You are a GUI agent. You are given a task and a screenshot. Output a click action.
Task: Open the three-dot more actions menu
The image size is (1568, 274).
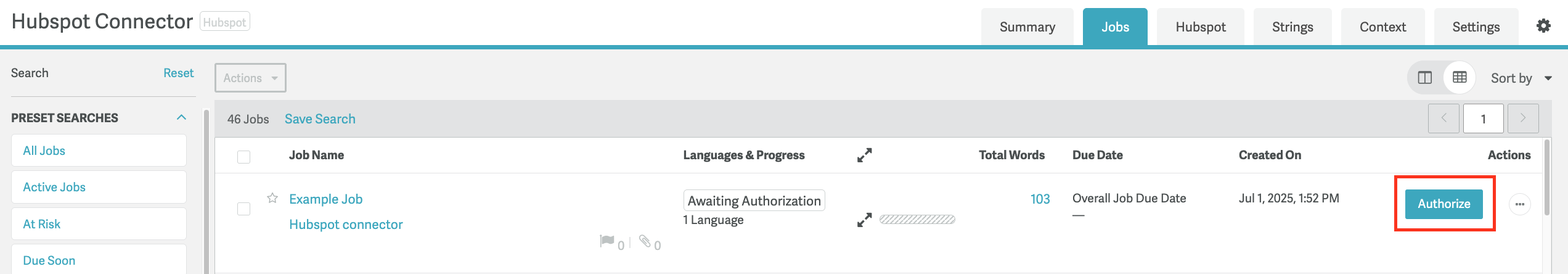tap(1520, 204)
